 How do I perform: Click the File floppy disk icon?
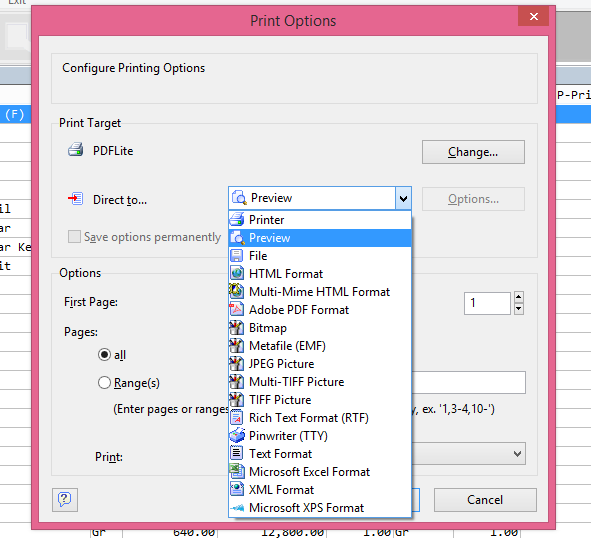(x=237, y=256)
